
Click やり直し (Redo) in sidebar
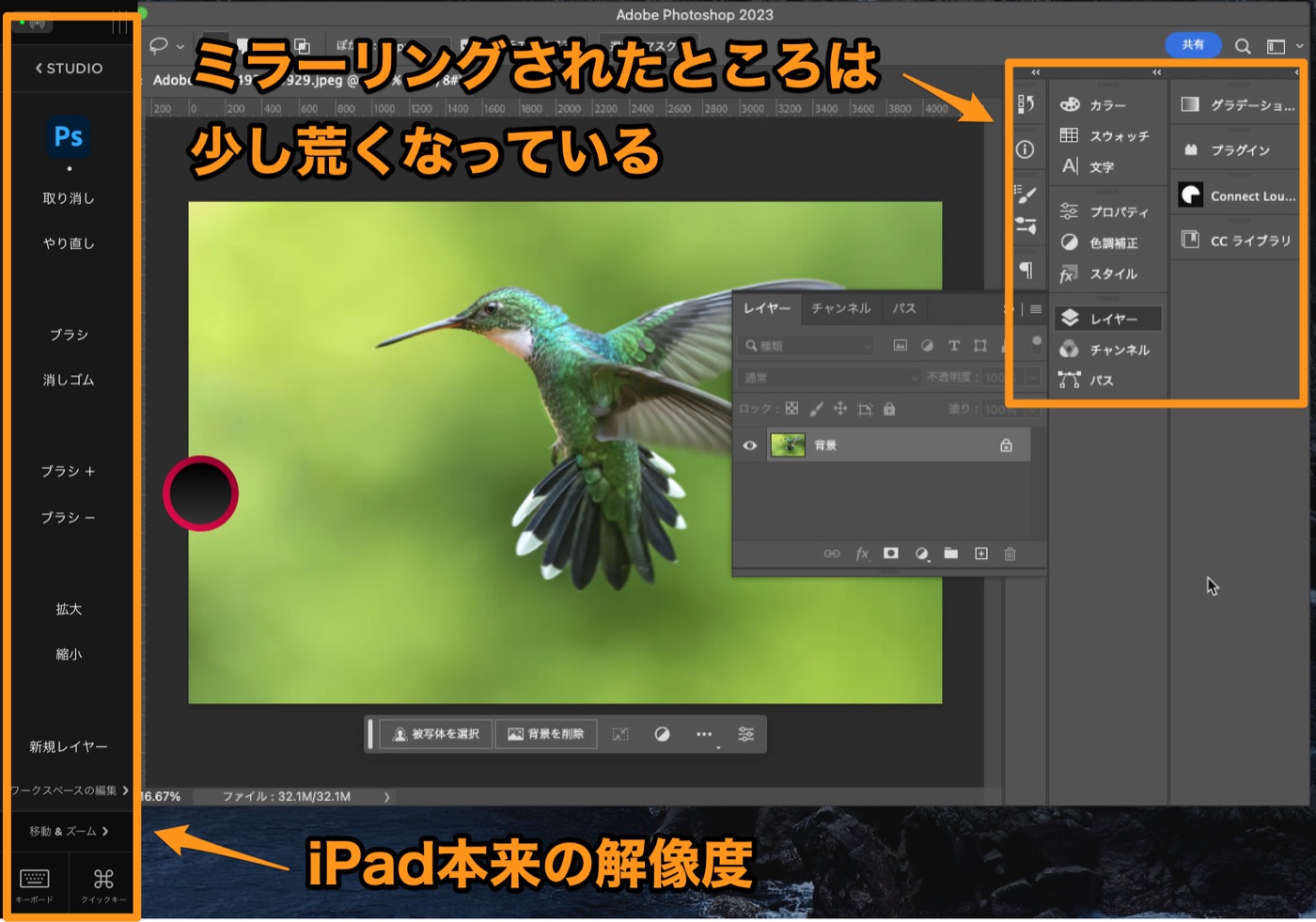tap(69, 243)
